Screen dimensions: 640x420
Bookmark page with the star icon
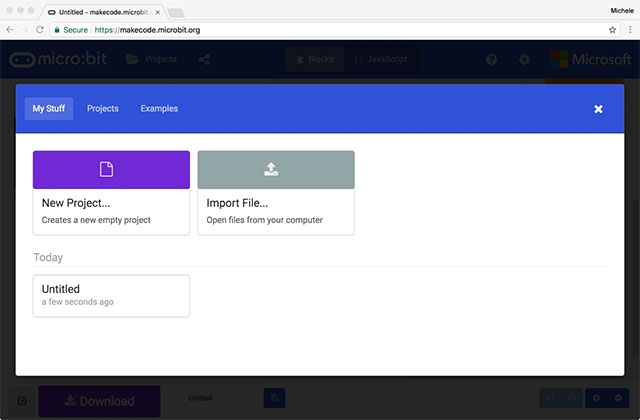tap(611, 30)
